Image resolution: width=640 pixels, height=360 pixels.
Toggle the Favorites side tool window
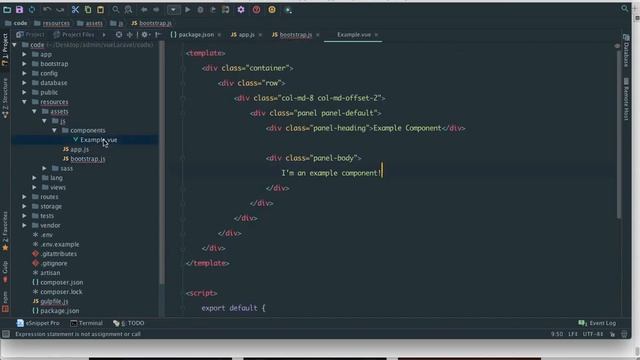point(5,231)
